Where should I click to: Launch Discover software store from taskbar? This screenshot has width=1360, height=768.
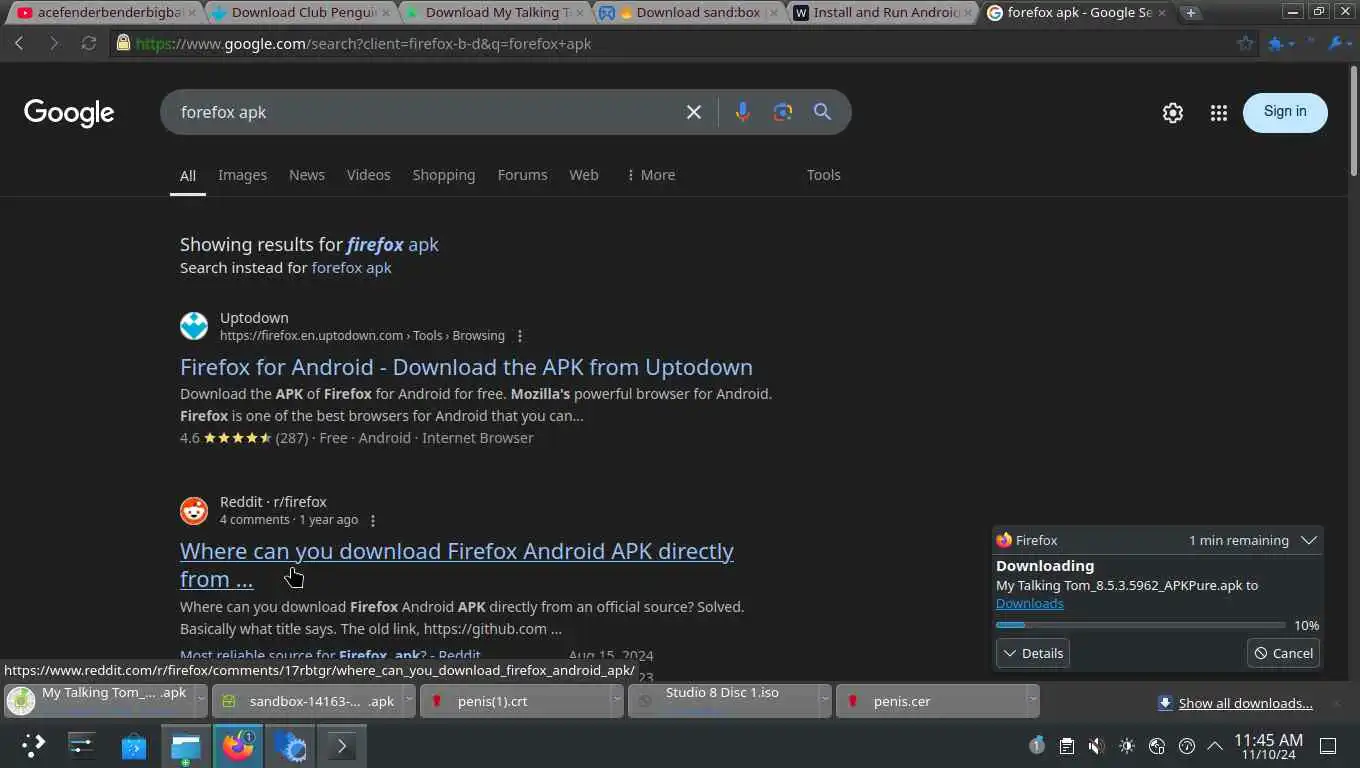[134, 745]
